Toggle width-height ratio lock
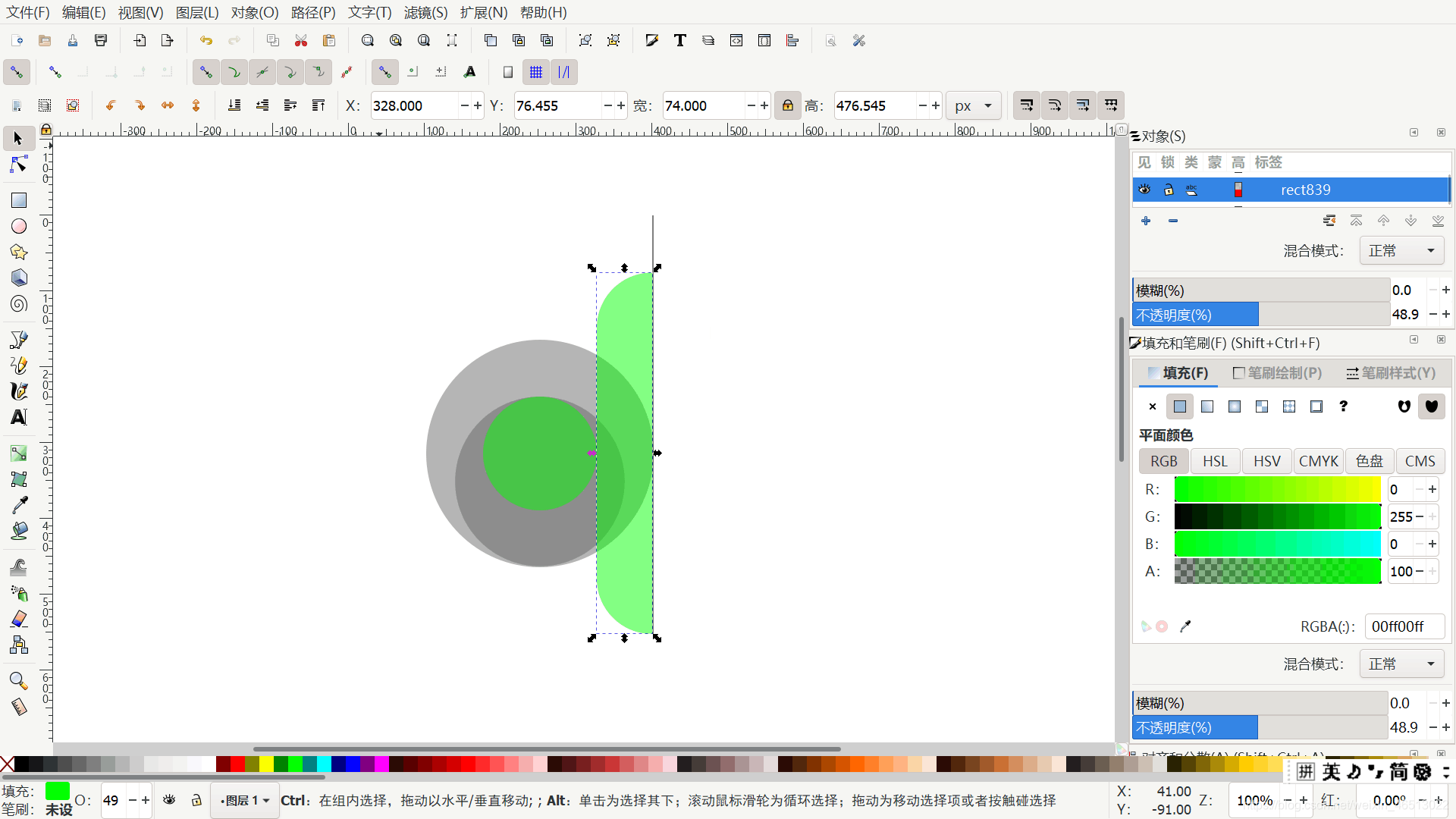This screenshot has height=819, width=1456. (788, 105)
